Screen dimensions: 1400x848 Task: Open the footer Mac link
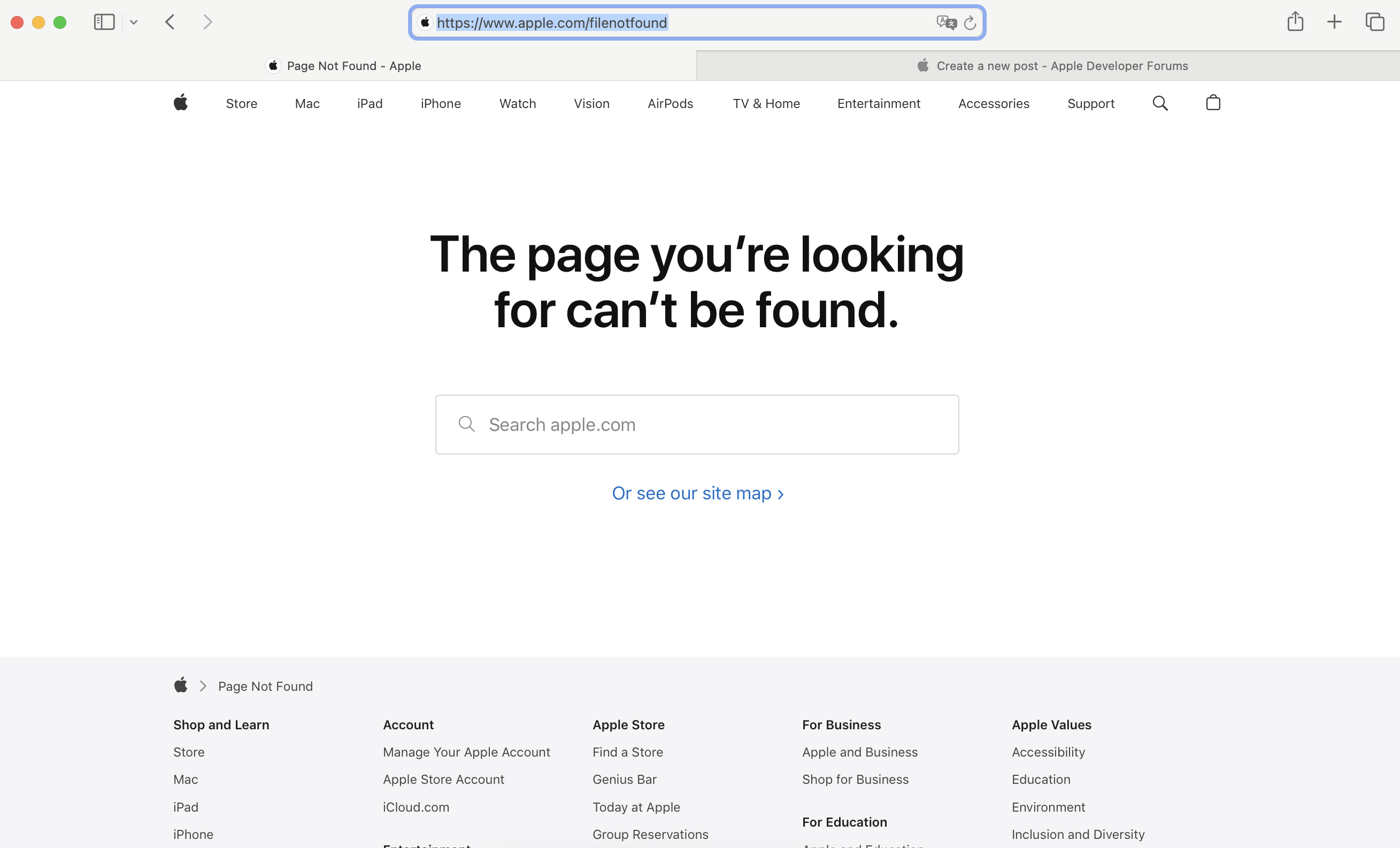click(186, 779)
